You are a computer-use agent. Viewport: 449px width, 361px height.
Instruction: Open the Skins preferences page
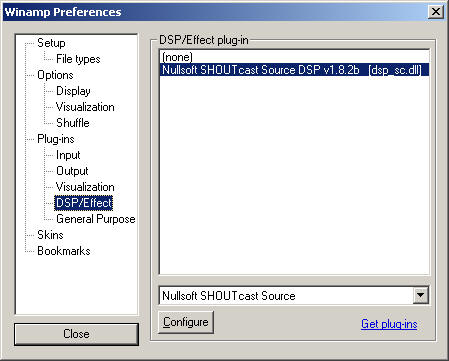(x=50, y=235)
